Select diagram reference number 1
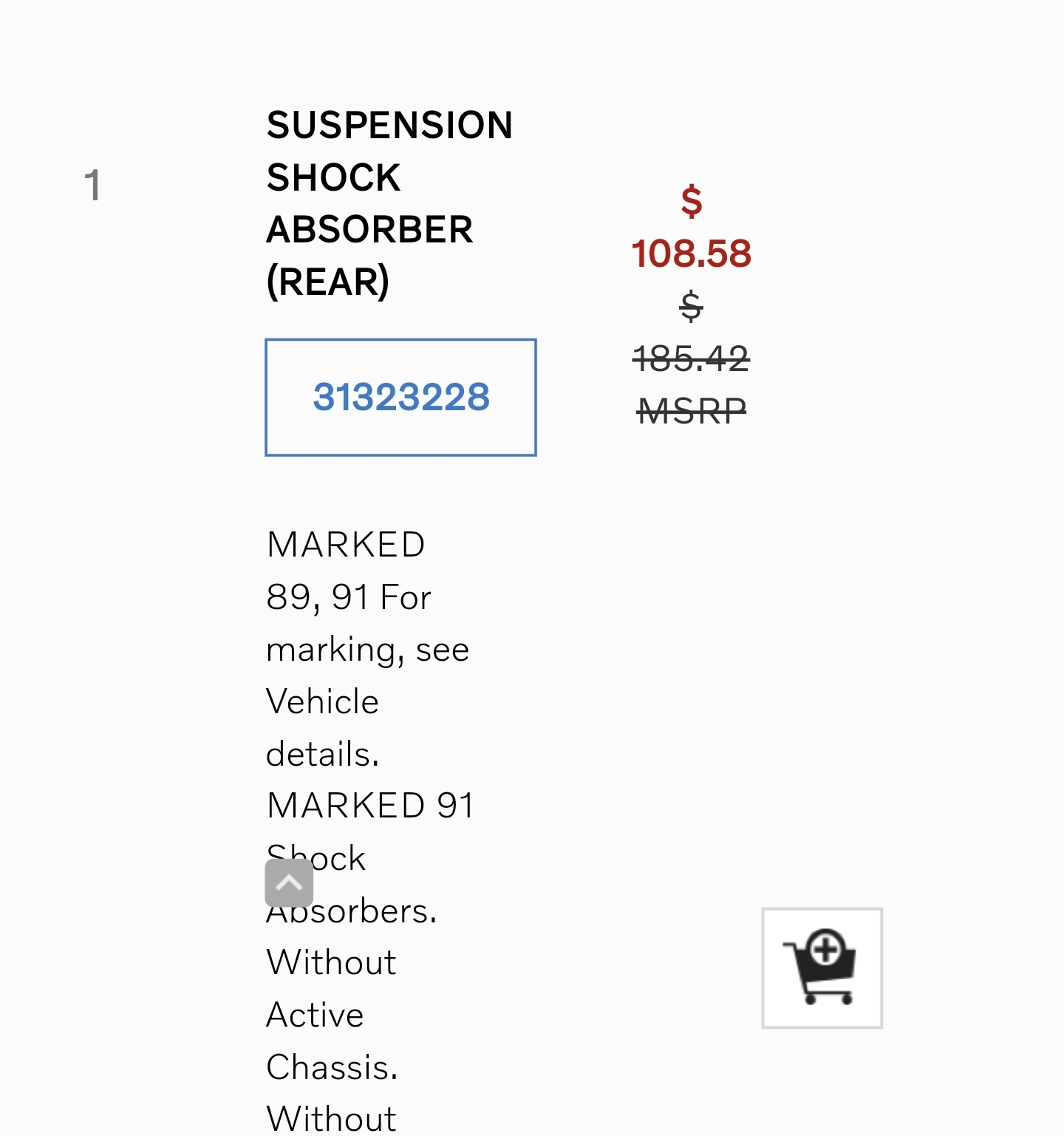The height and width of the screenshot is (1136, 1064). click(x=92, y=185)
